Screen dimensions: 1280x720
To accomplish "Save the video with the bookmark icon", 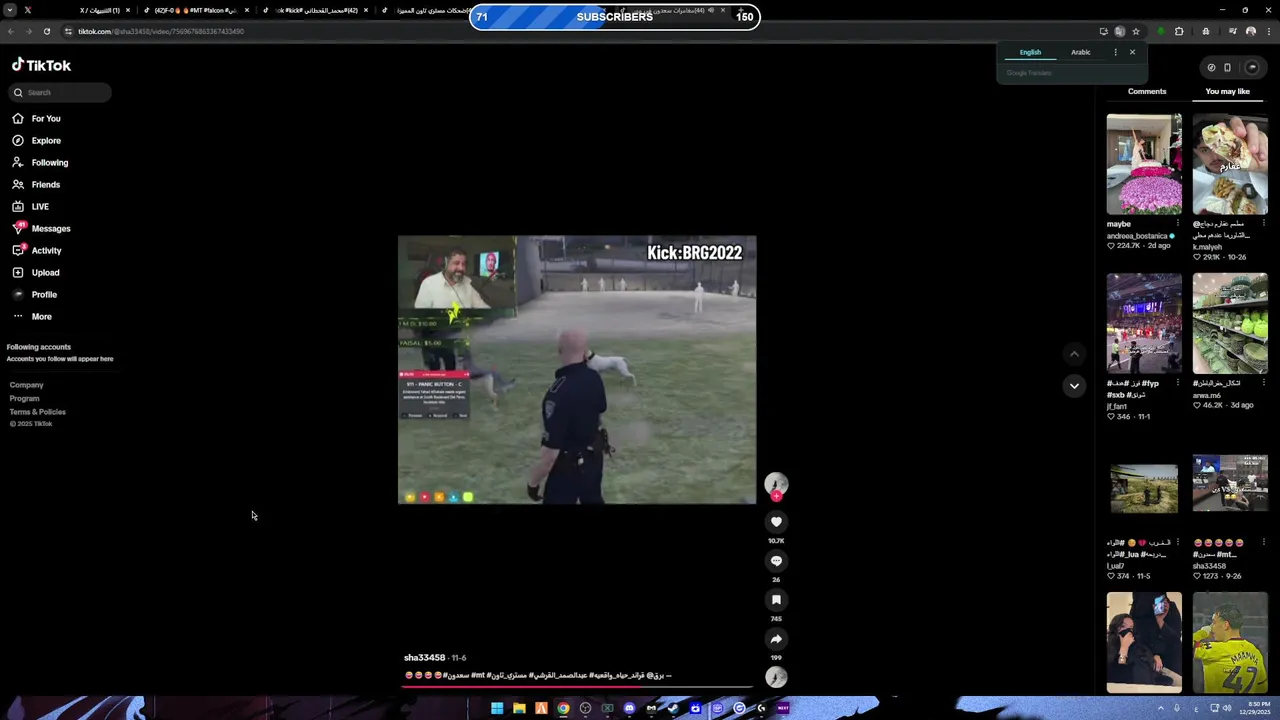I will click(x=776, y=600).
